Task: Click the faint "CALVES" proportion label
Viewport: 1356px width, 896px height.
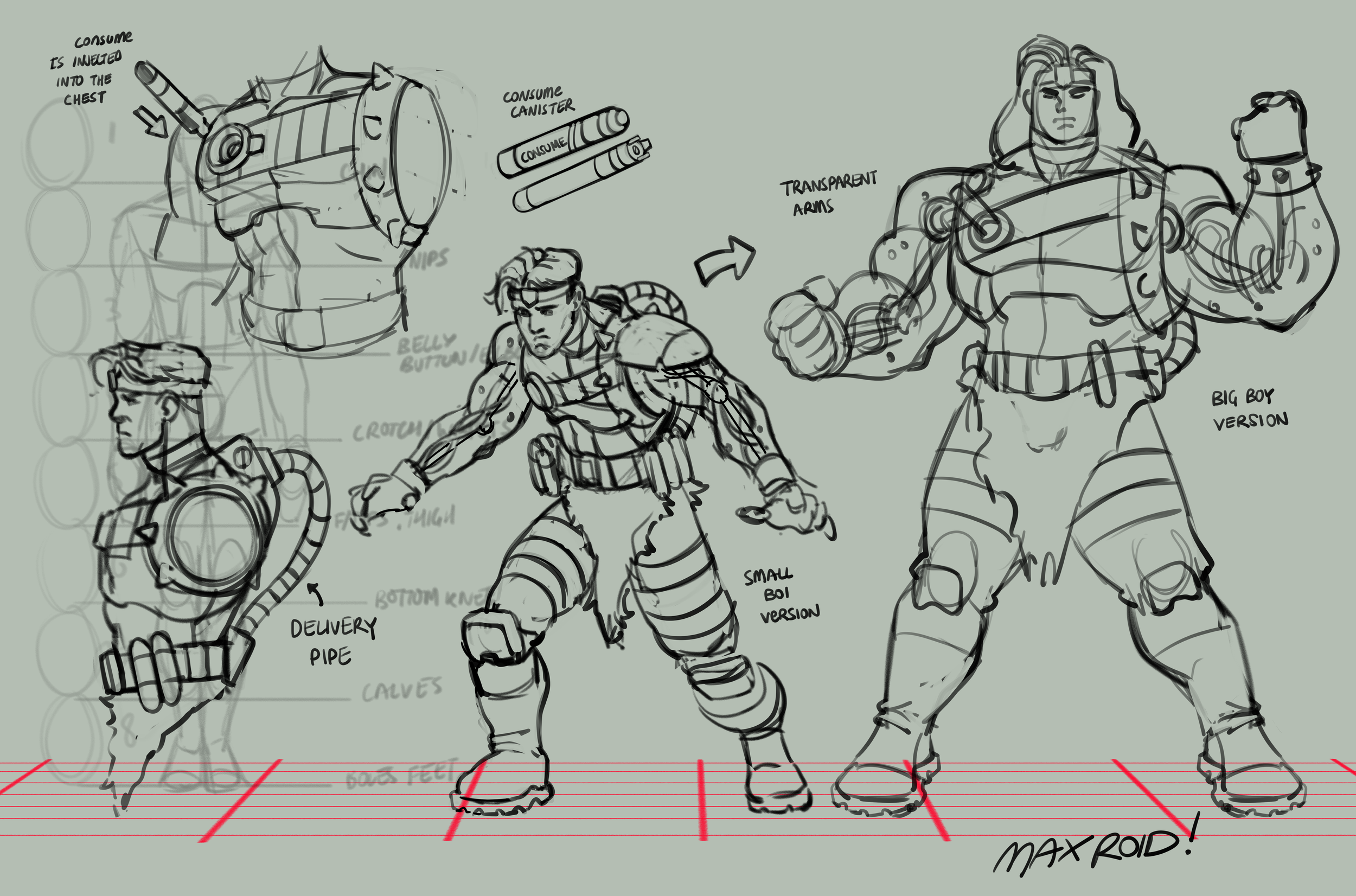Action: coord(402,689)
